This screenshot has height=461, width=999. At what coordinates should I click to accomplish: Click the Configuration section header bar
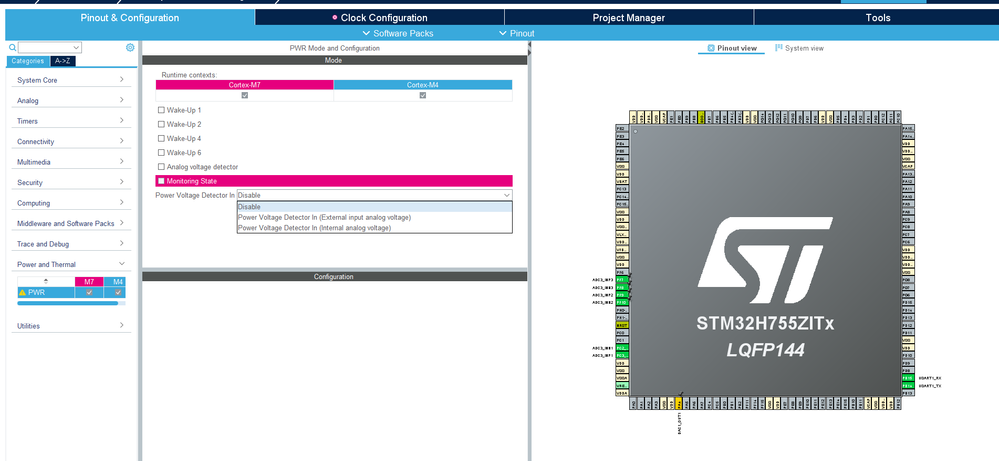tap(334, 276)
